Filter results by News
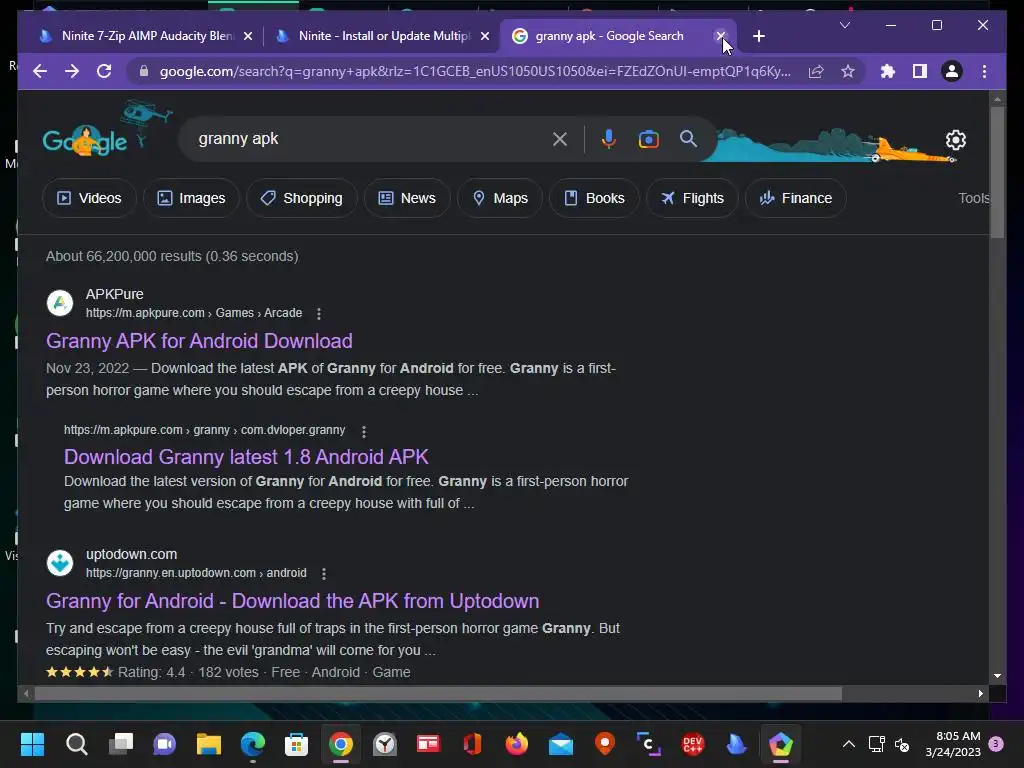 (x=407, y=198)
